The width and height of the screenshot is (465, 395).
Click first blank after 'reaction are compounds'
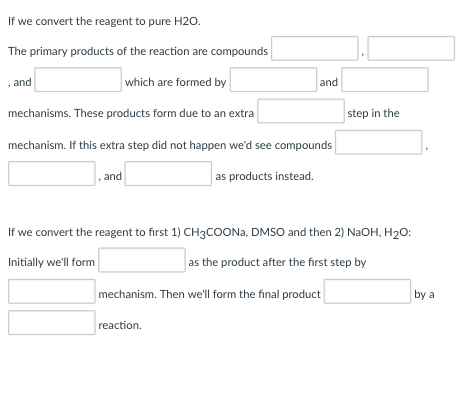pos(315,48)
